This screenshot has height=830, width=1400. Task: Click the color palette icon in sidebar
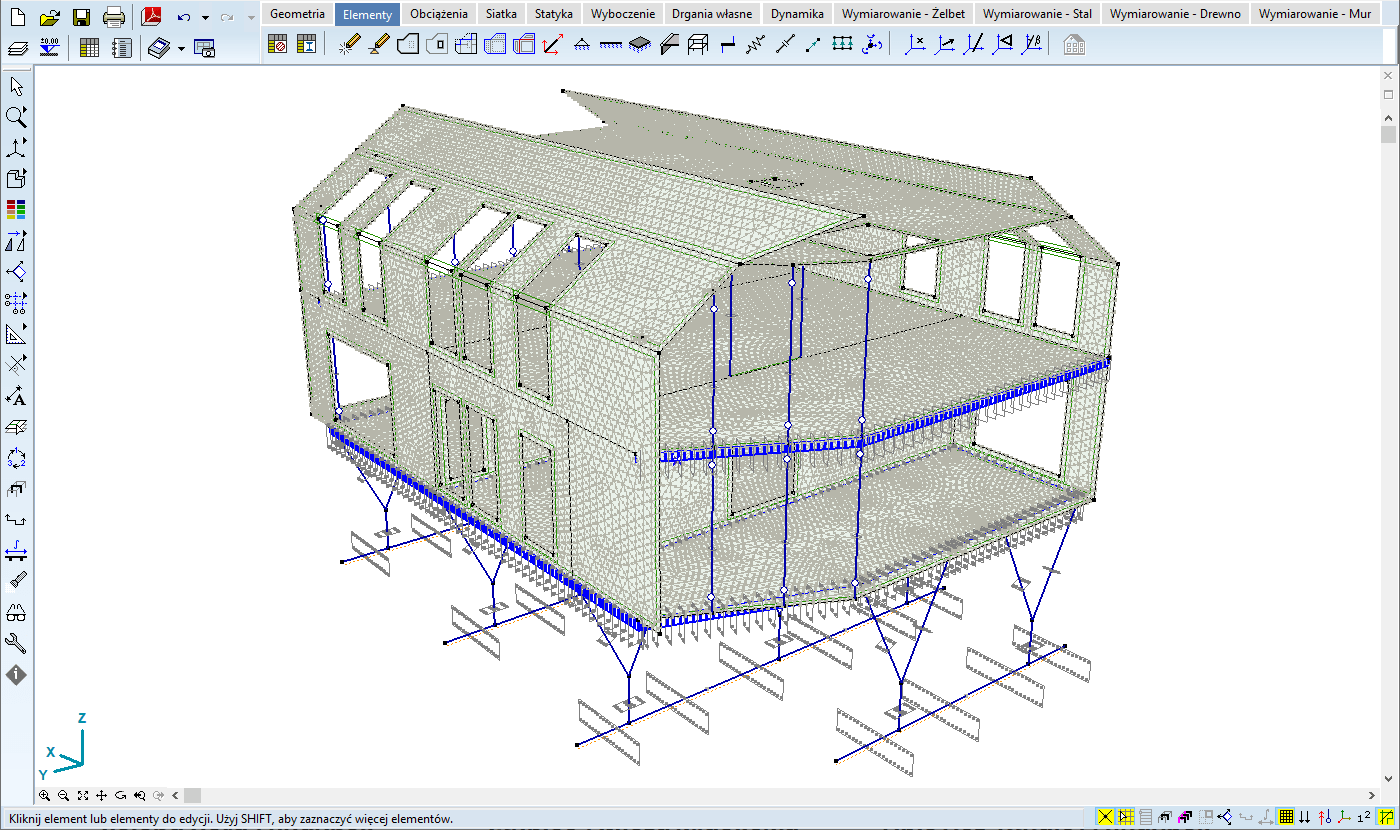tap(16, 209)
